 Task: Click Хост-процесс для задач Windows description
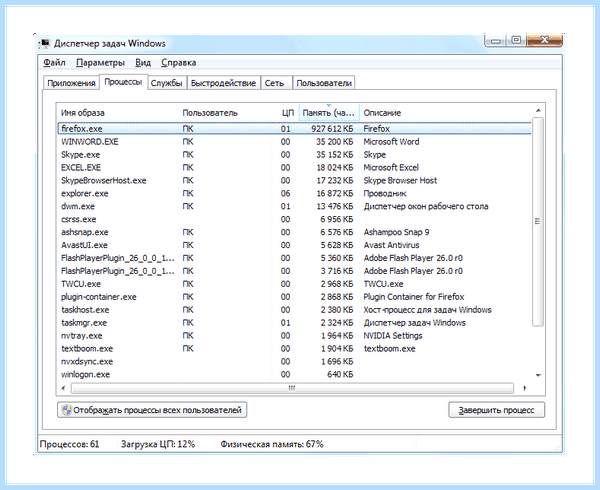click(x=427, y=310)
